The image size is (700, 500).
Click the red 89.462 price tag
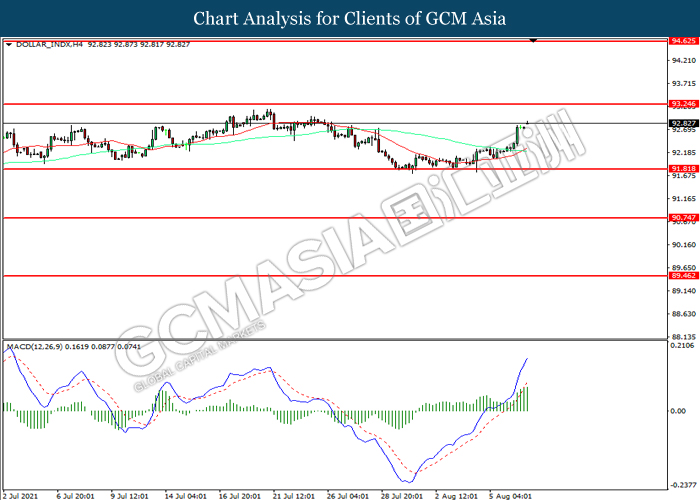click(682, 275)
